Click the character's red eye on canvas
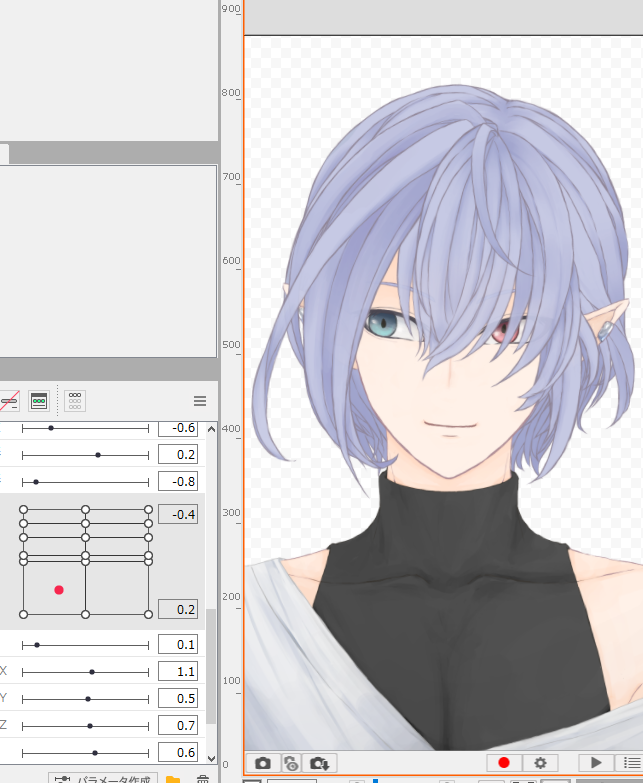This screenshot has height=783, width=643. point(505,332)
